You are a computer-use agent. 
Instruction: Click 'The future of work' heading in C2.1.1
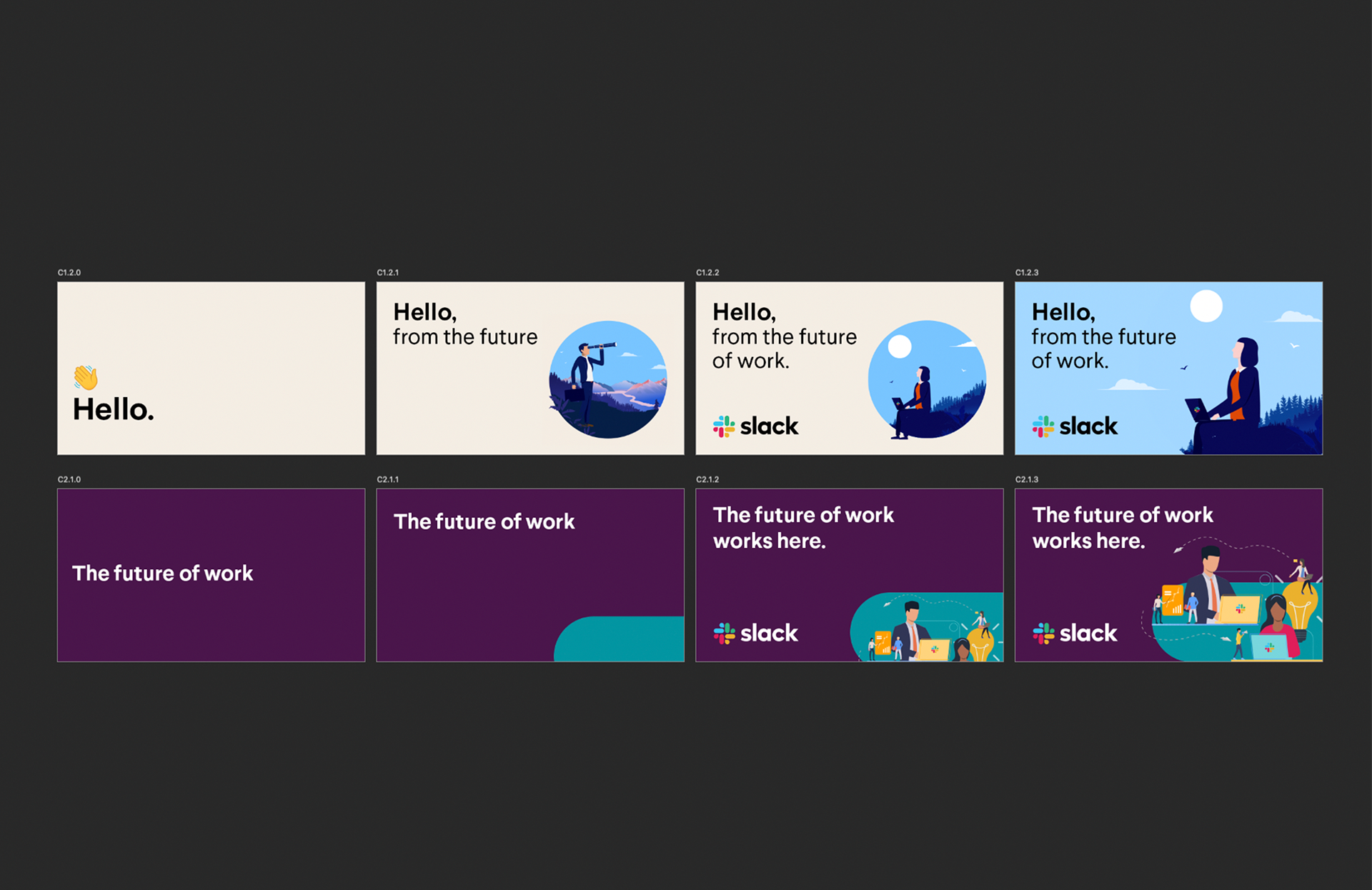click(x=484, y=521)
